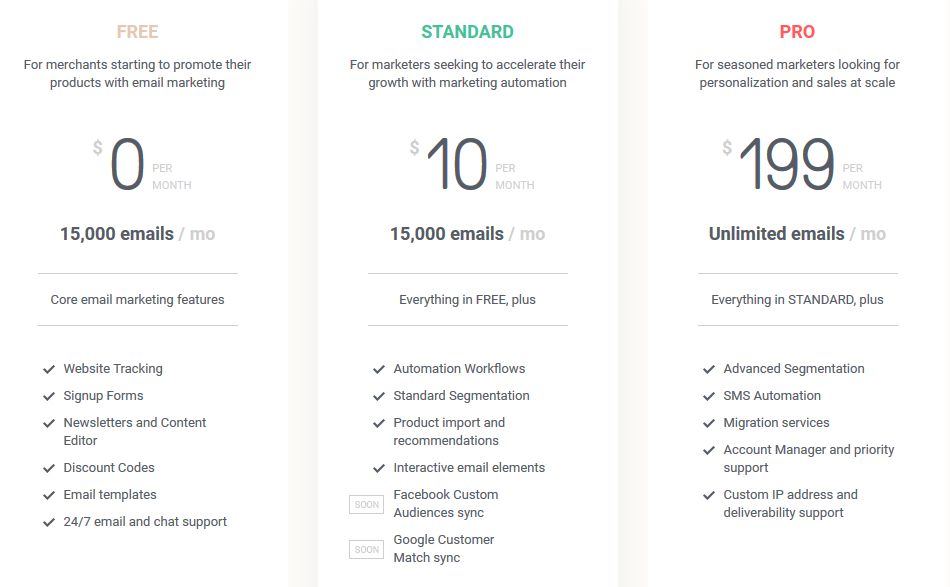950x587 pixels.
Task: Click the checkmark next to Advanced Segmentation
Action: [x=709, y=369]
